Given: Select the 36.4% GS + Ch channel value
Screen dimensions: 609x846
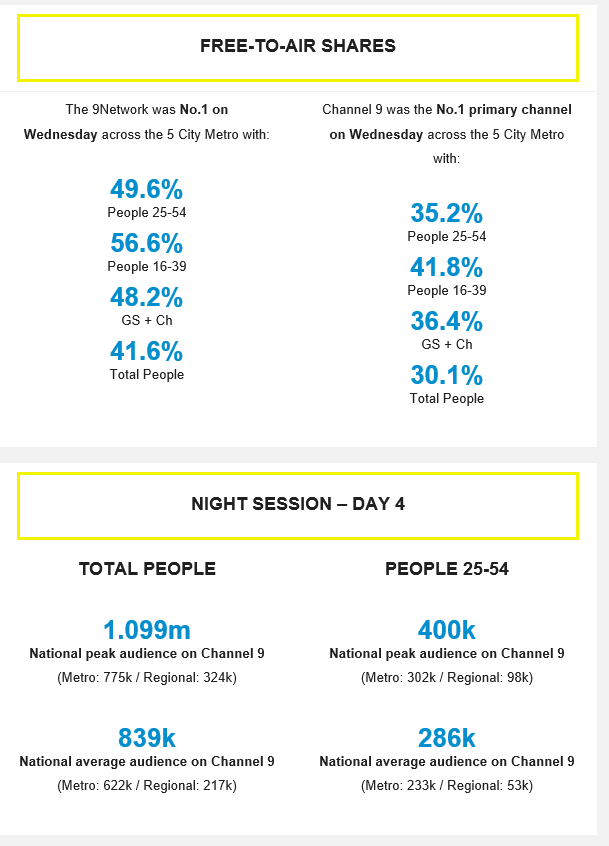Looking at the screenshot, I should (447, 321).
